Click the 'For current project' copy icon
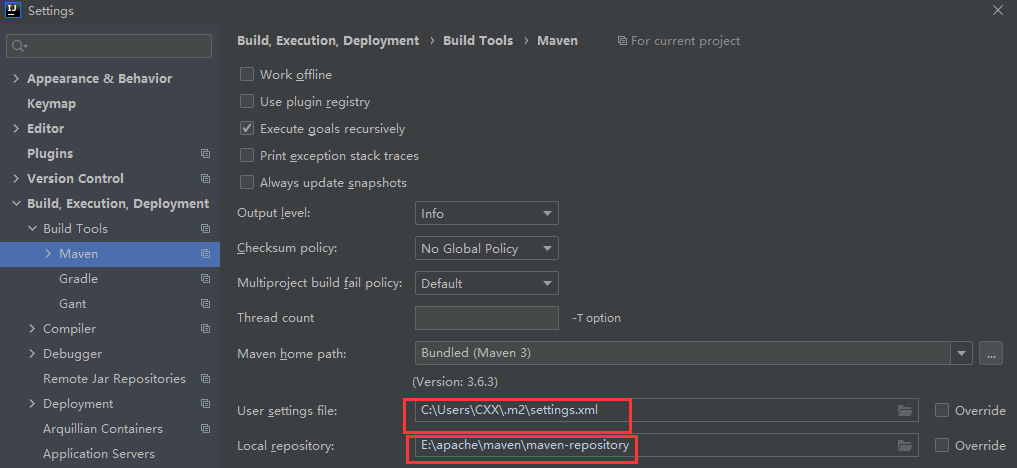 click(x=623, y=41)
